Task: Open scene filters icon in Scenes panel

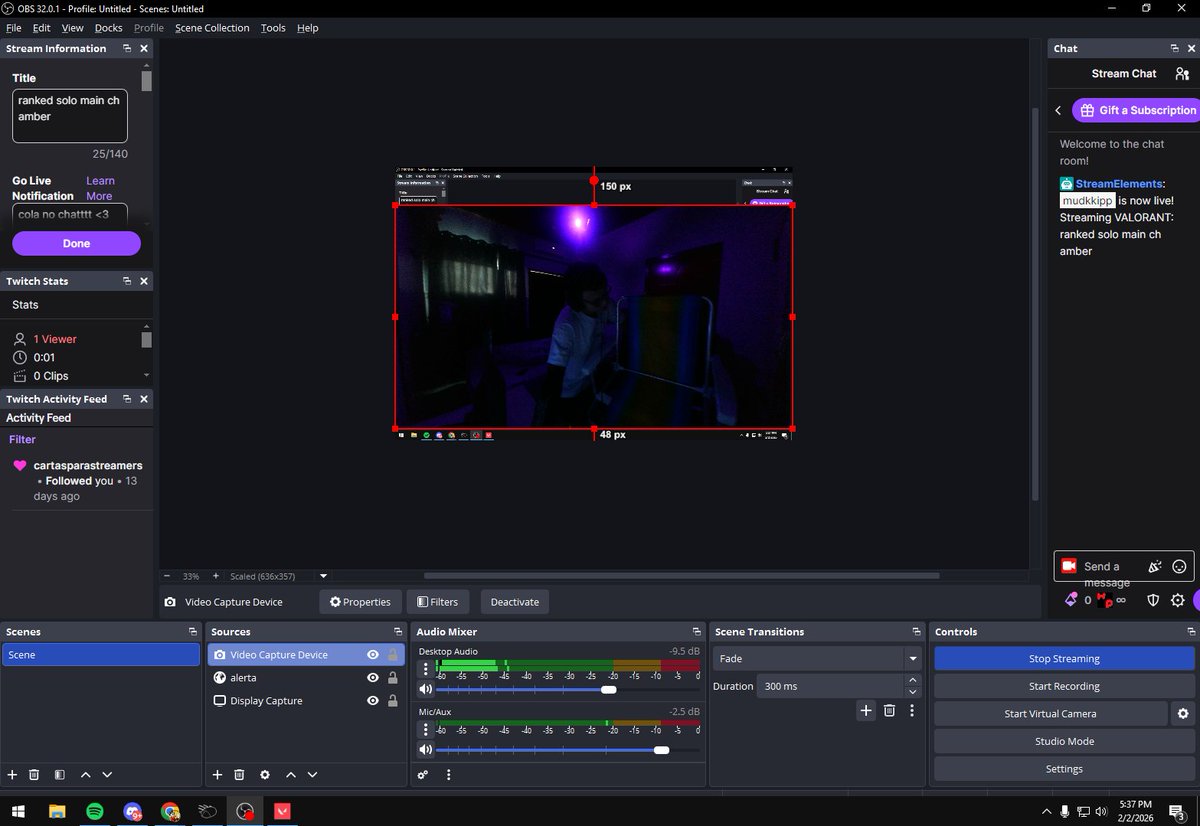Action: click(60, 775)
